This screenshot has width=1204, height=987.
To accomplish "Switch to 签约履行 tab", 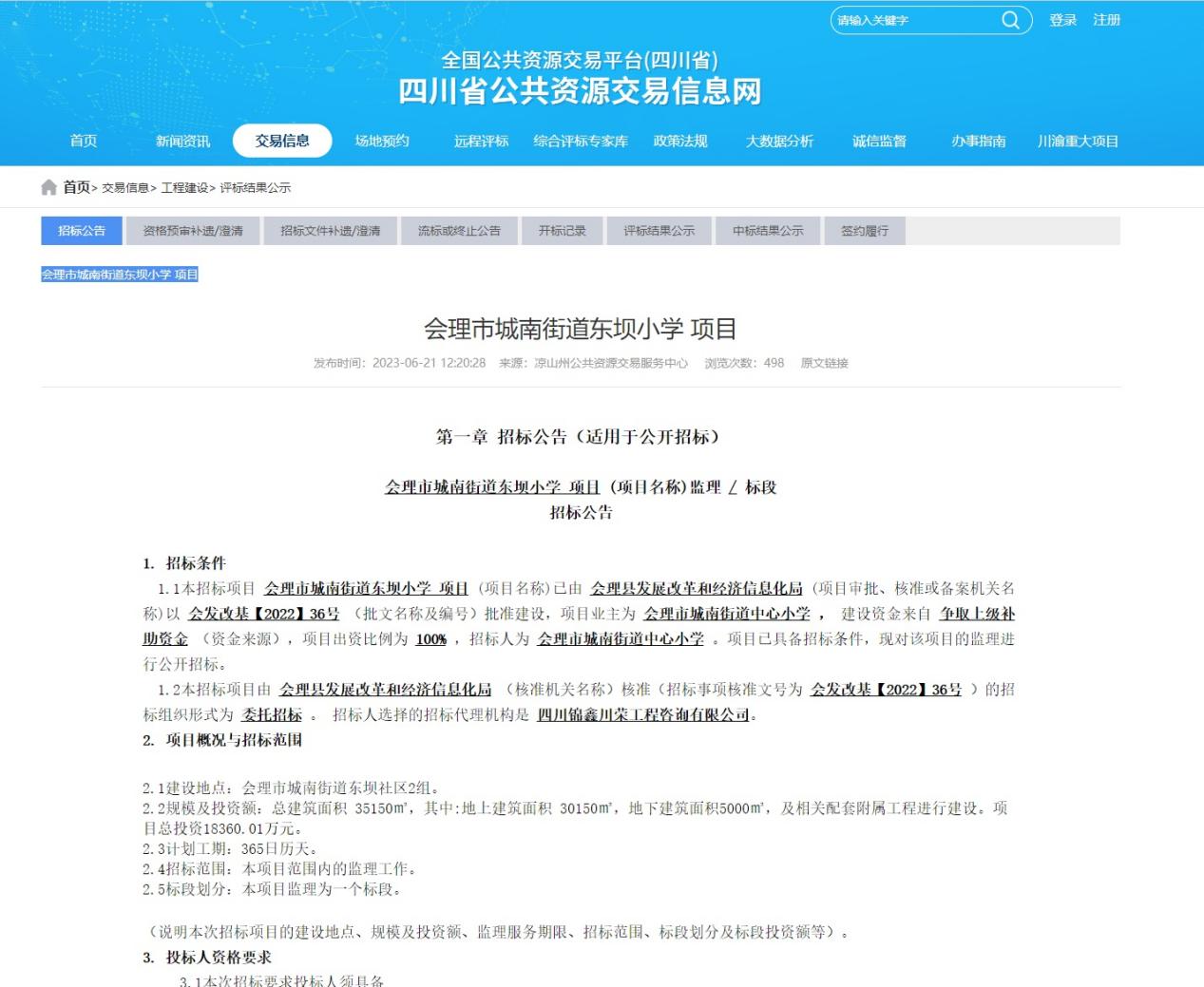I will tap(865, 231).
